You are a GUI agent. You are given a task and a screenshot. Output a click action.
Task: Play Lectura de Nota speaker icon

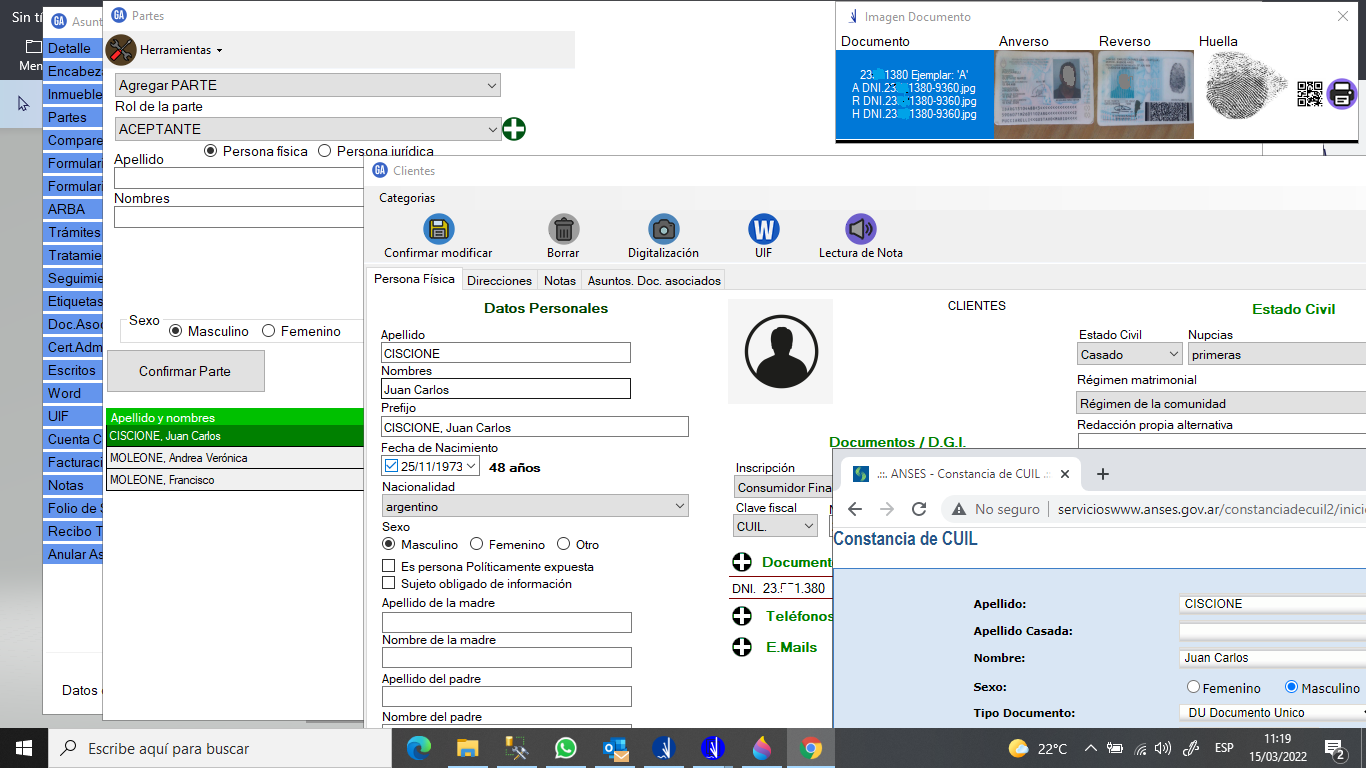(x=860, y=229)
